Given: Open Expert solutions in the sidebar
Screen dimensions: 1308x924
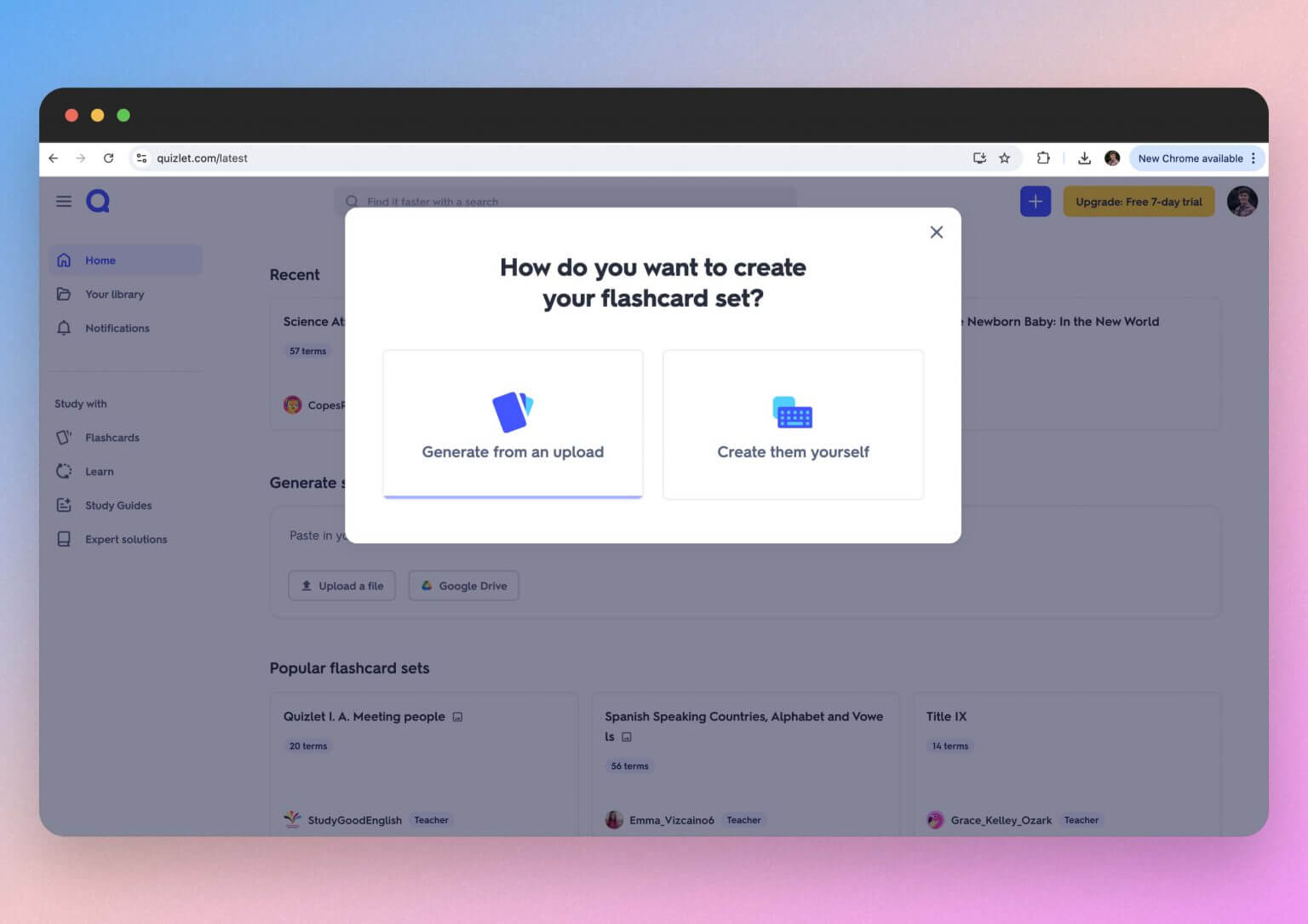Looking at the screenshot, I should (64, 539).
